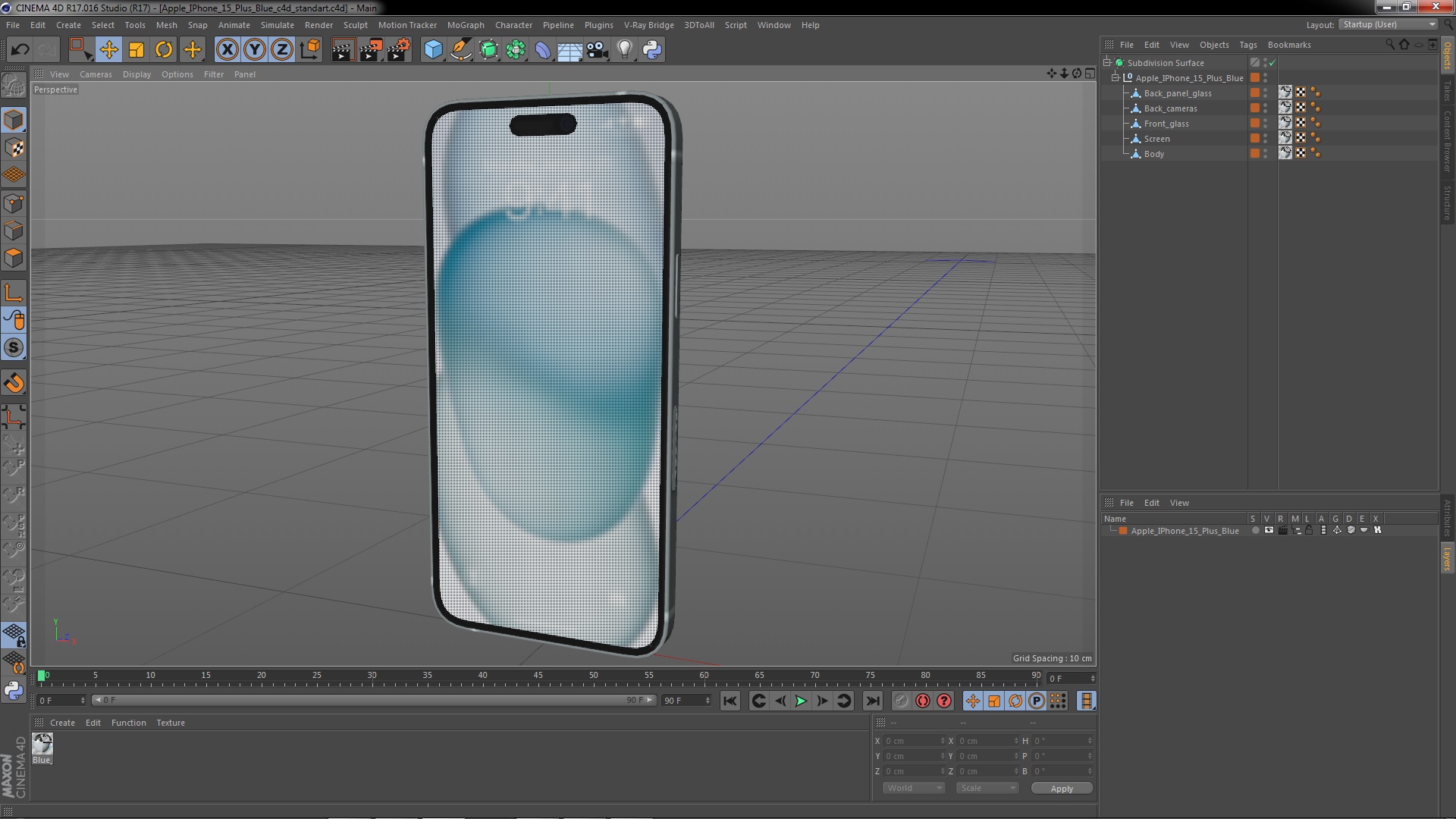Activate Edges mode in left palette
Image resolution: width=1456 pixels, height=819 pixels.
(x=14, y=231)
